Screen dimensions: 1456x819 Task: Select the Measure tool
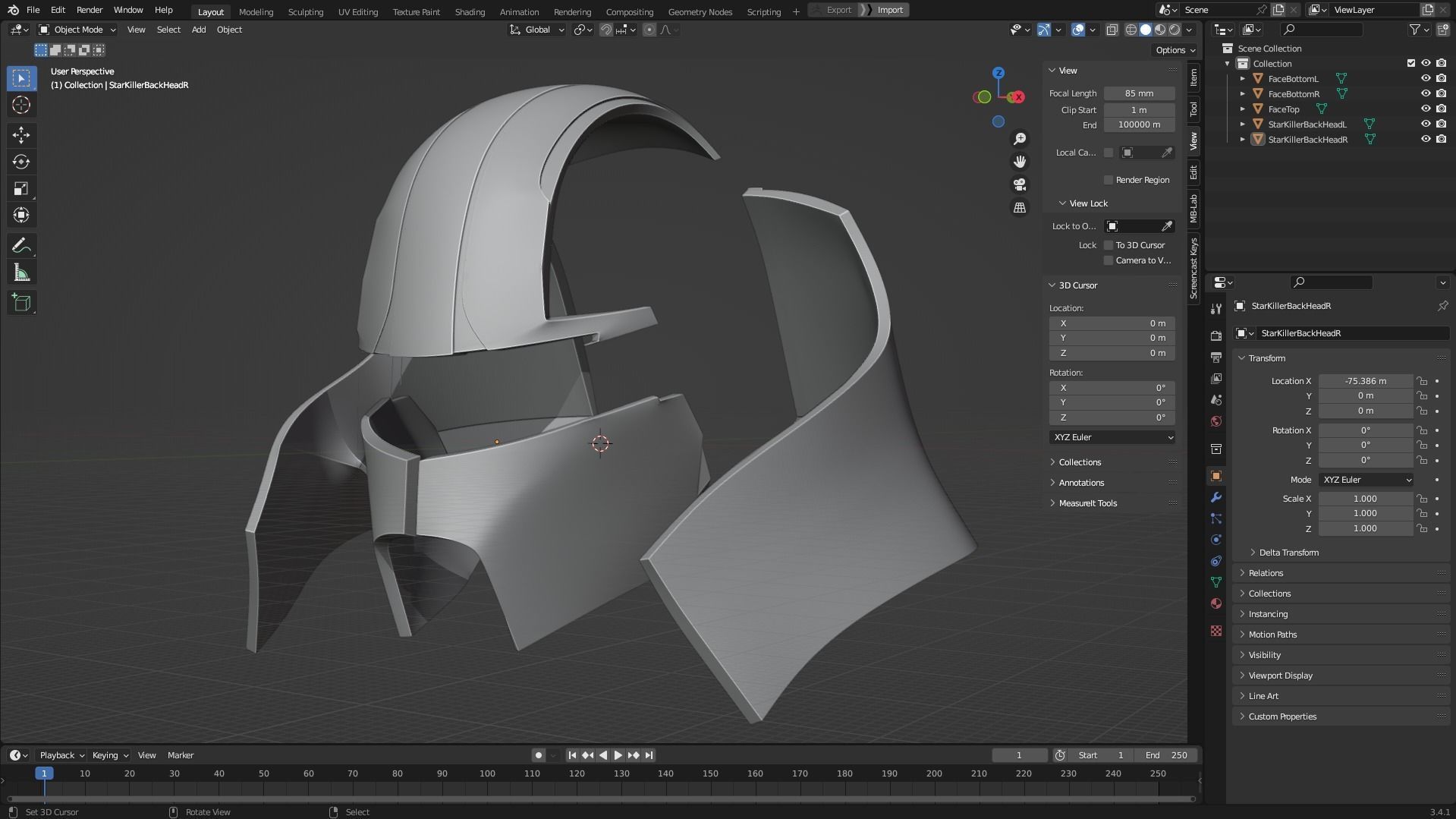(x=21, y=272)
